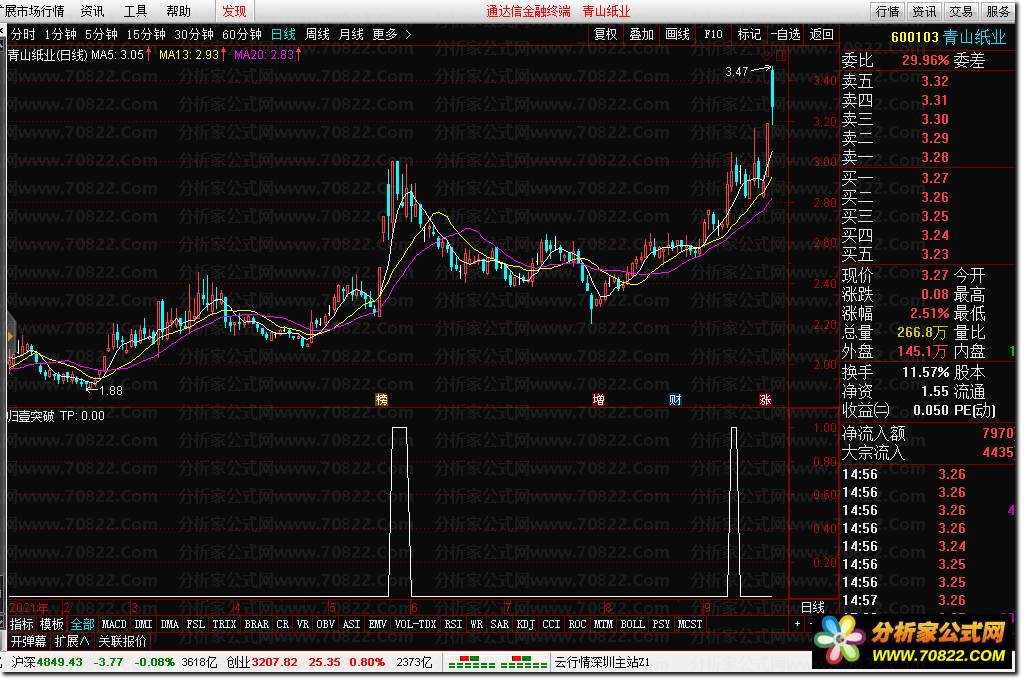Click the 创业 3207.82 index in status bar
Screen dimensions: 1024x680
262,662
